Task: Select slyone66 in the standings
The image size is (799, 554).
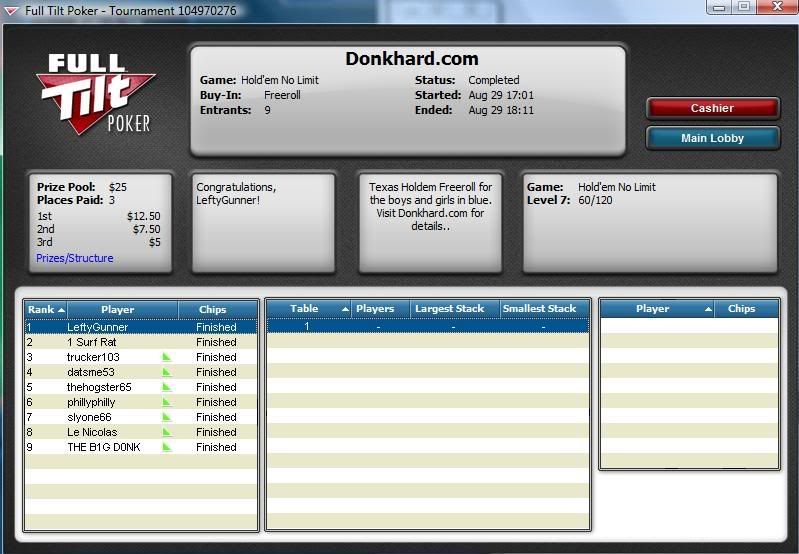Action: point(141,417)
